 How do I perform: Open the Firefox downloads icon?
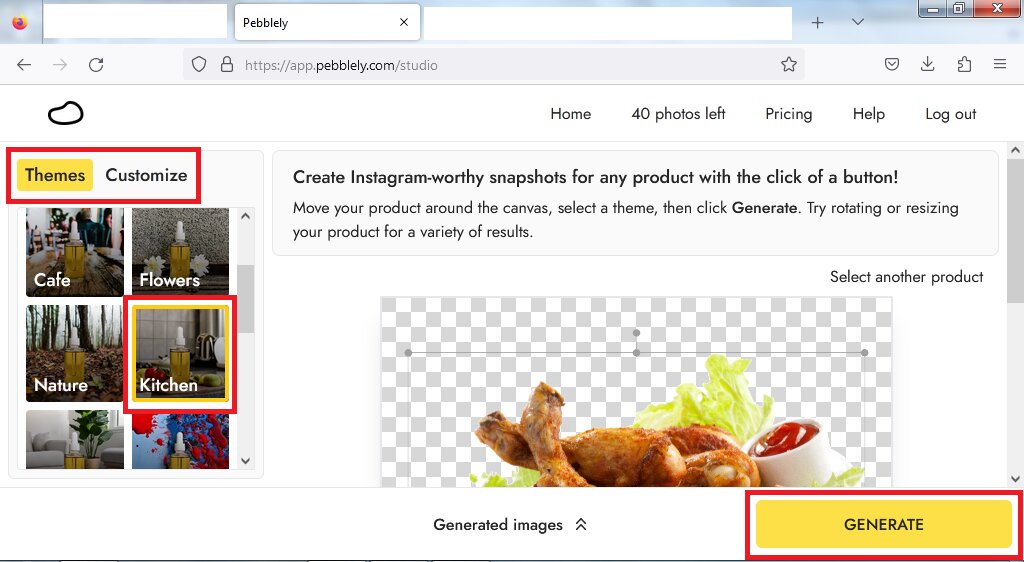tap(928, 65)
